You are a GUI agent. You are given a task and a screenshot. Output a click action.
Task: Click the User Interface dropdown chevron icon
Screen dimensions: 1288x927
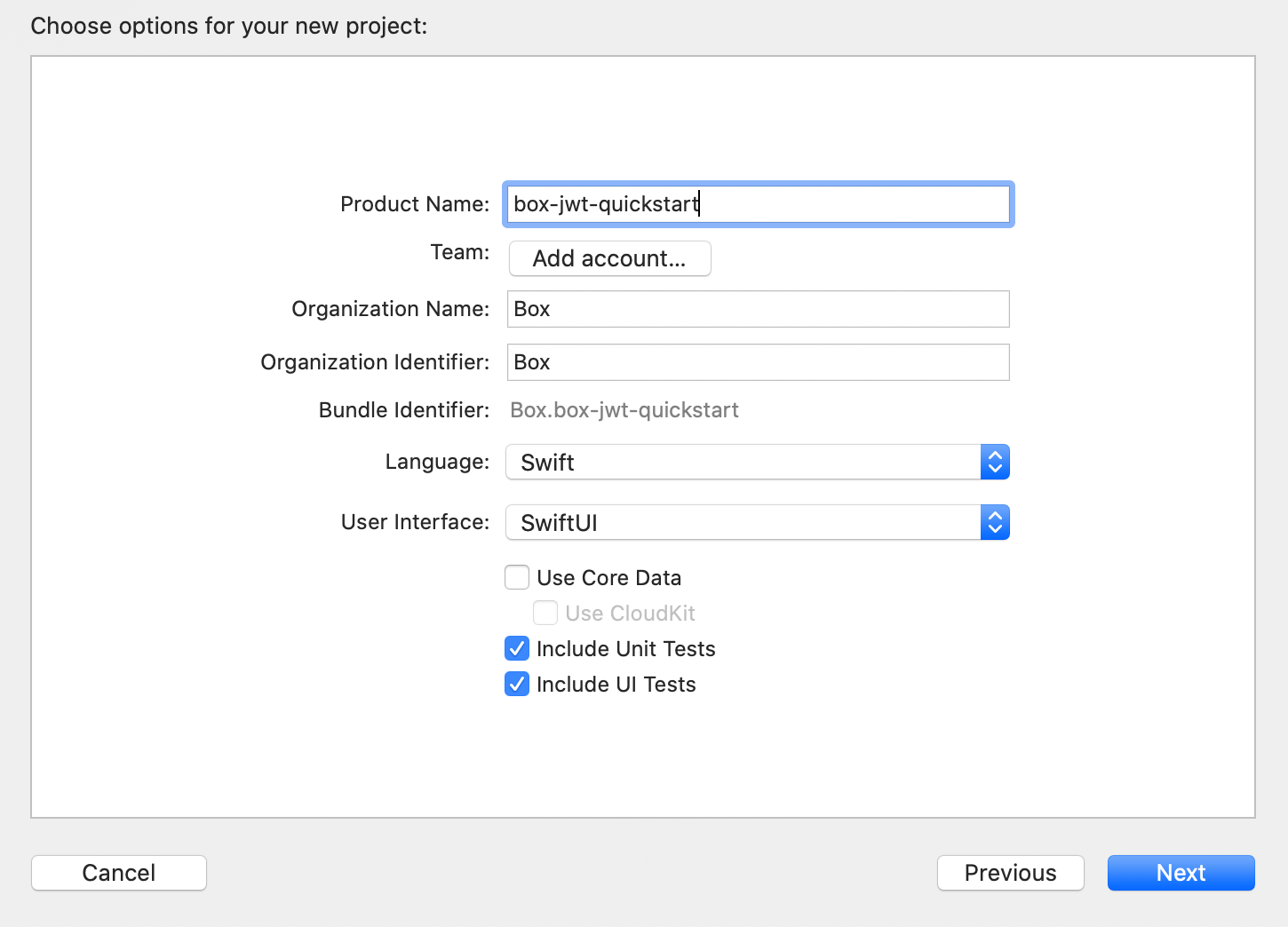(x=995, y=522)
